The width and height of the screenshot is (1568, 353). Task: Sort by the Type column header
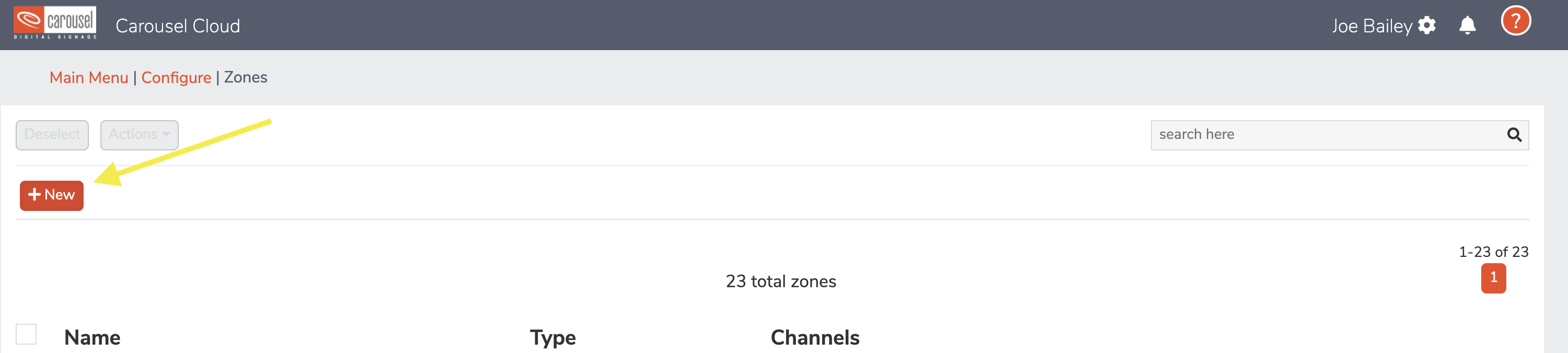pyautogui.click(x=552, y=338)
